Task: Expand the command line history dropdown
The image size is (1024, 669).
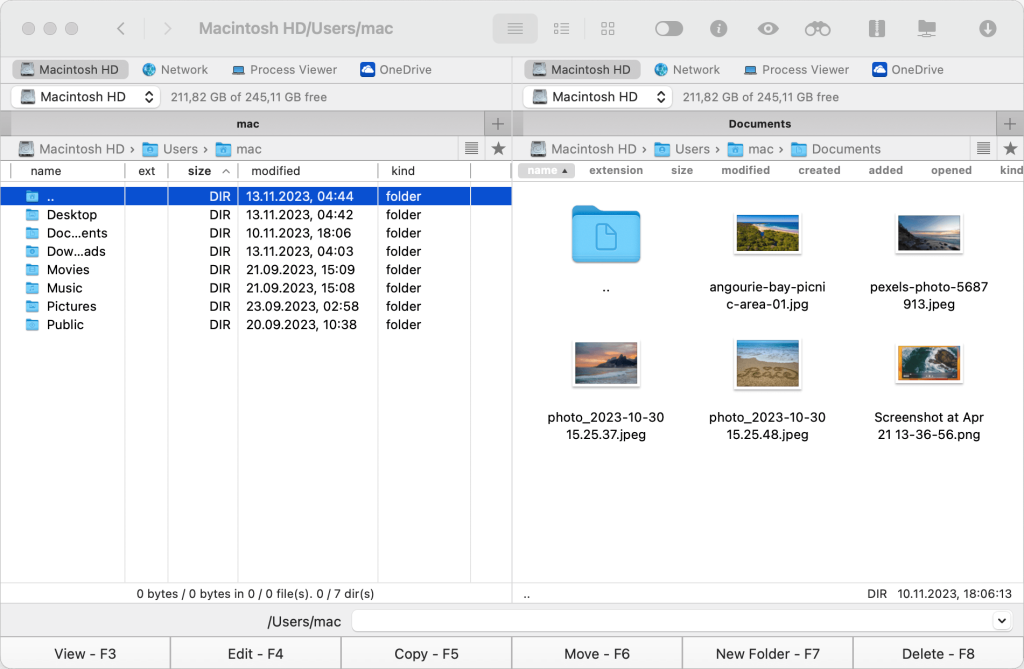Action: [x=1001, y=621]
